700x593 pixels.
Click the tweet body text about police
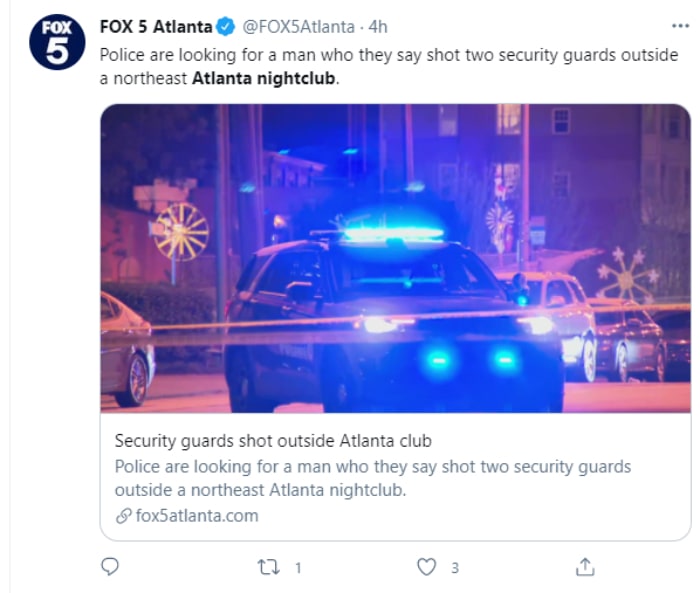pyautogui.click(x=389, y=67)
